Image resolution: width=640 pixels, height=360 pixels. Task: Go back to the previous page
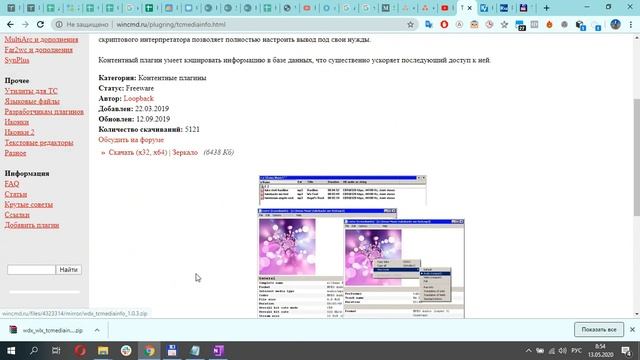(x=10, y=24)
